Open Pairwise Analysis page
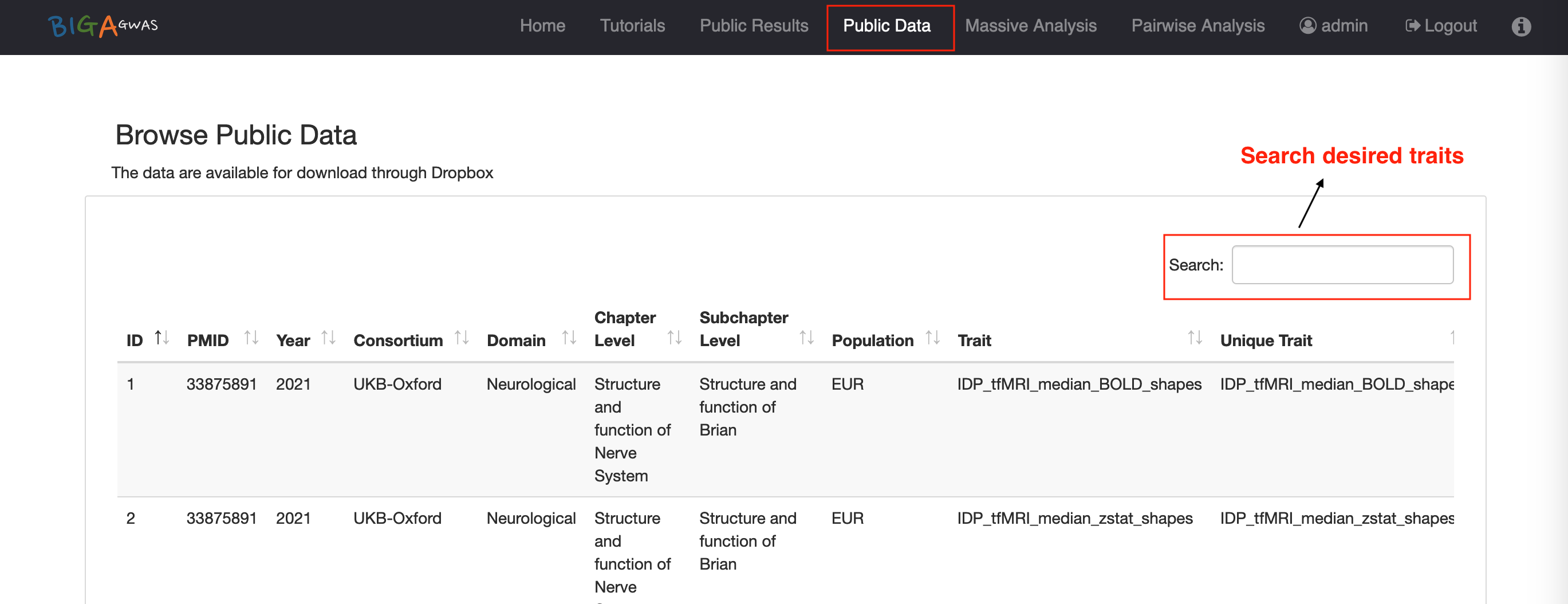The height and width of the screenshot is (604, 1568). tap(1197, 26)
